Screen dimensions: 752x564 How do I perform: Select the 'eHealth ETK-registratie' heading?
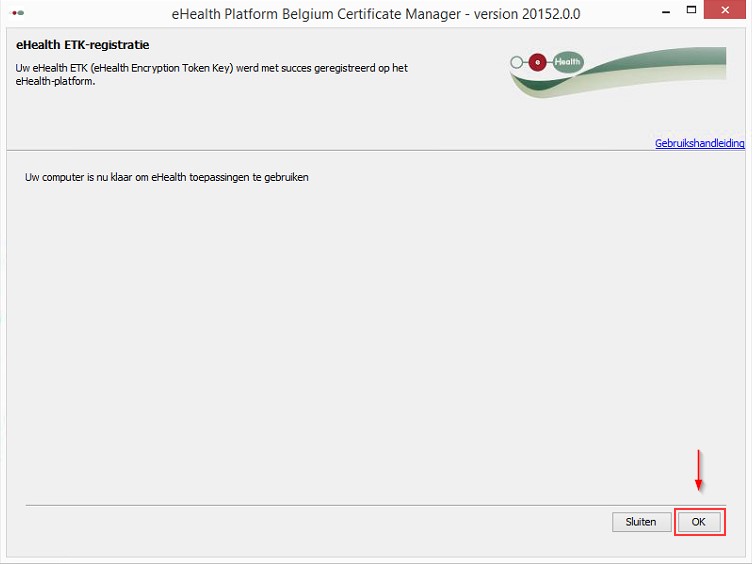(82, 45)
